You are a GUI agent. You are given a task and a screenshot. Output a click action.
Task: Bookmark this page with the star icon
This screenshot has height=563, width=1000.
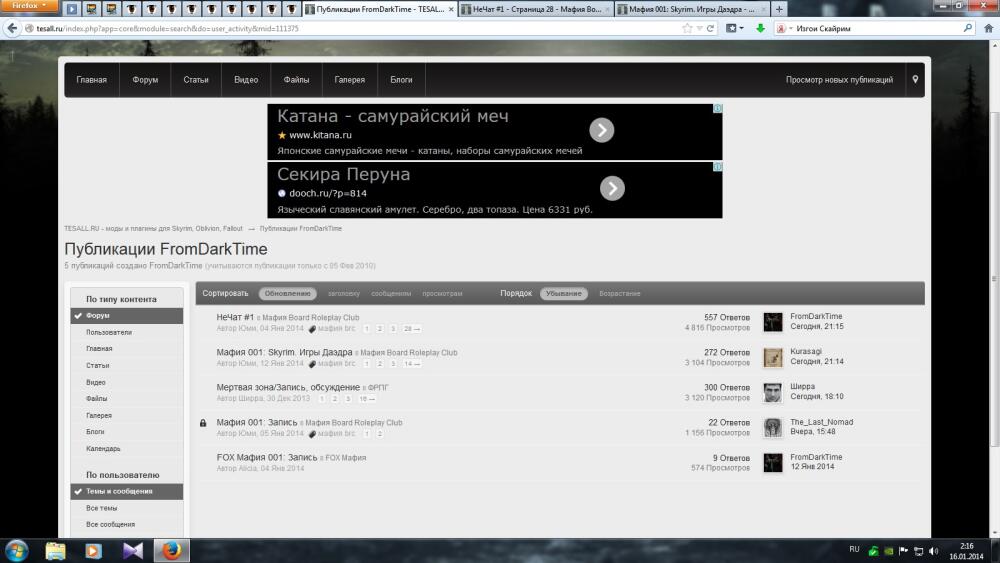[687, 28]
